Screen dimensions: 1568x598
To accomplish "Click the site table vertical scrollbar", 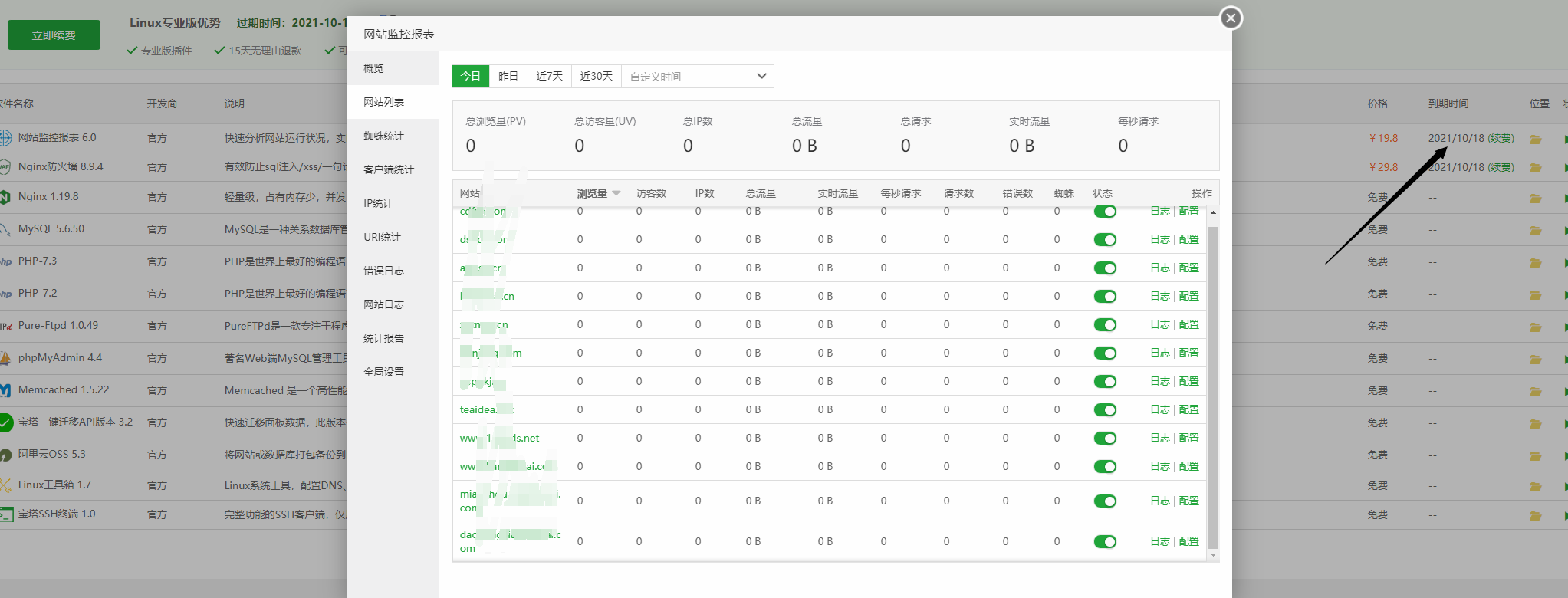I will [1213, 387].
